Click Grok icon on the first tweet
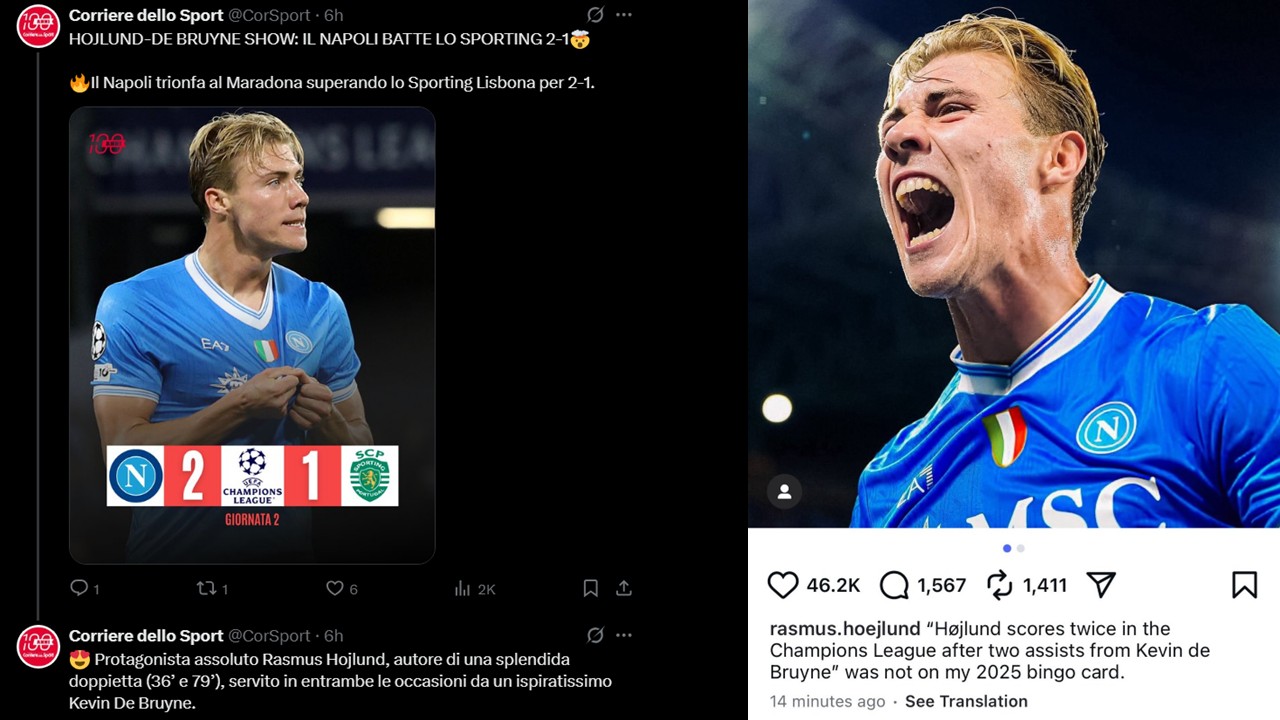Viewport: 1280px width, 720px height. pos(595,15)
